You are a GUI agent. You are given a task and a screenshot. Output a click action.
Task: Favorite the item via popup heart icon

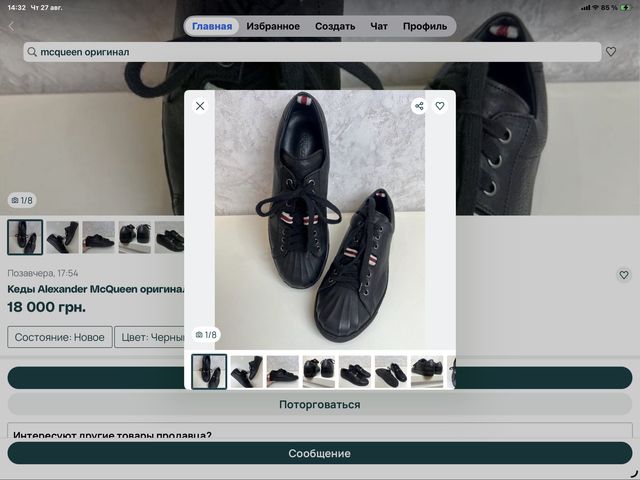tap(440, 106)
